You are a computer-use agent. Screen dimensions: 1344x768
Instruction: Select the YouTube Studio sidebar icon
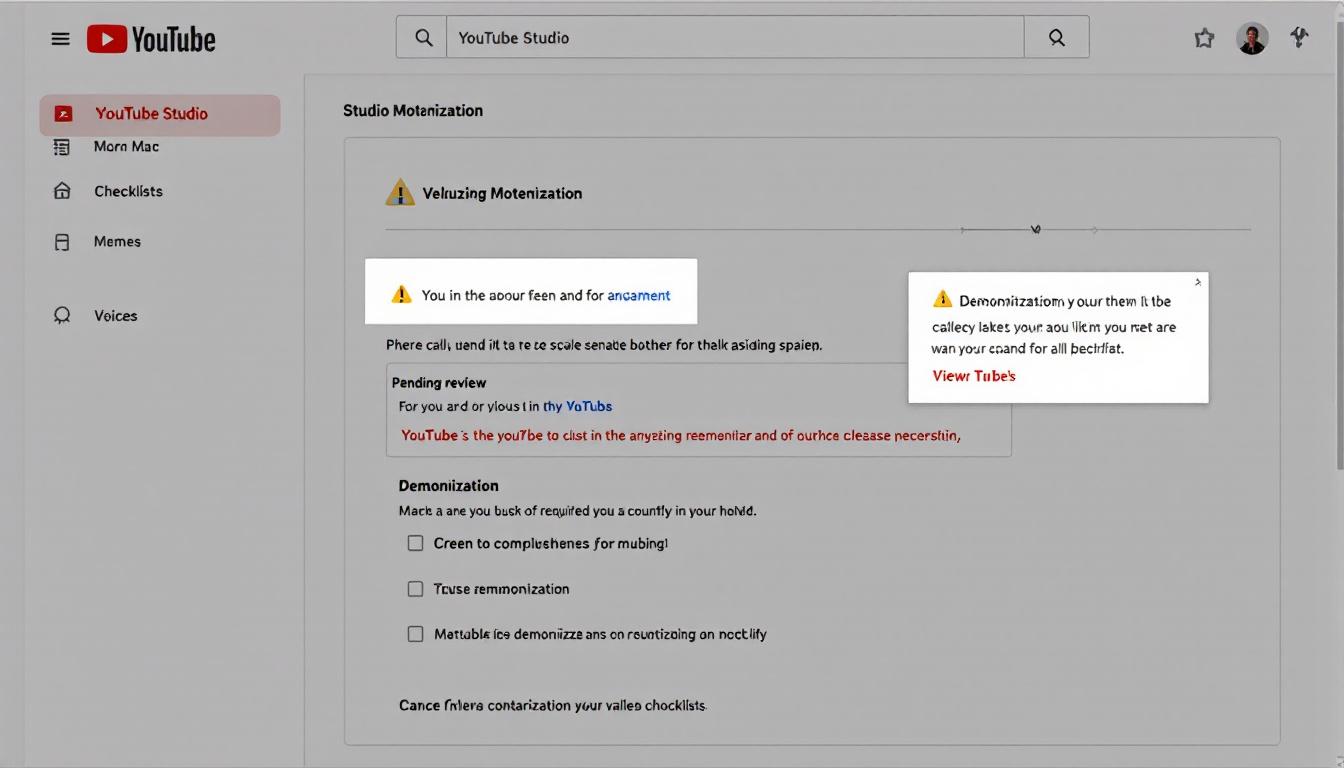point(64,114)
